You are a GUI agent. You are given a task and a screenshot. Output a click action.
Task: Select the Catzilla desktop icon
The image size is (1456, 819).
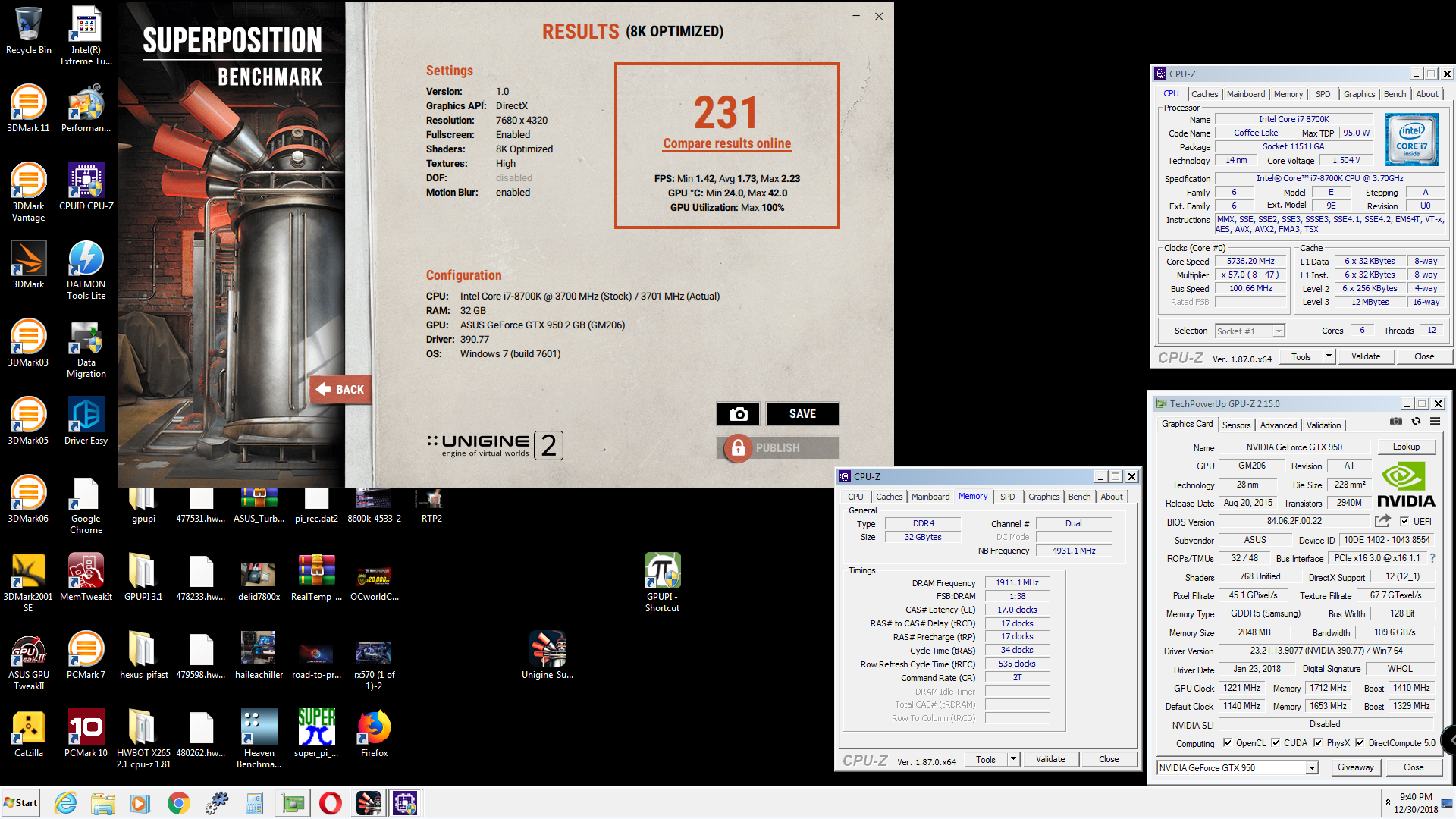click(29, 733)
